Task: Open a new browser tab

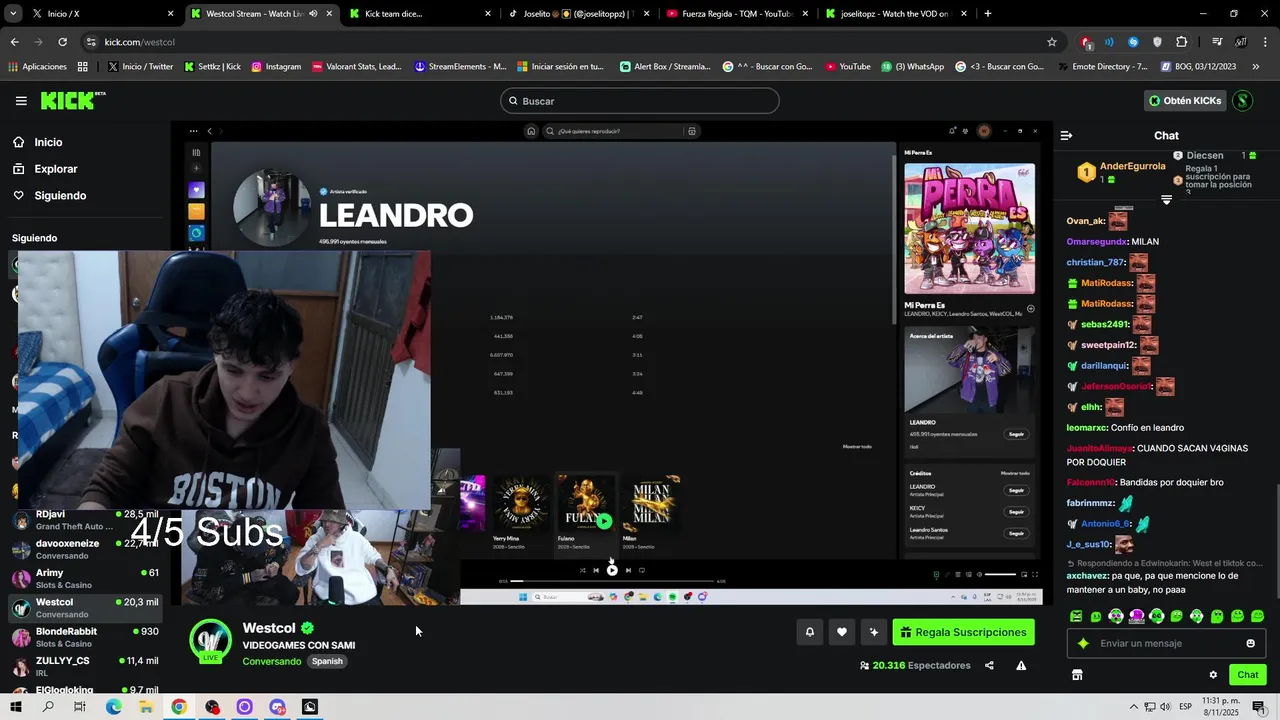Action: [987, 14]
